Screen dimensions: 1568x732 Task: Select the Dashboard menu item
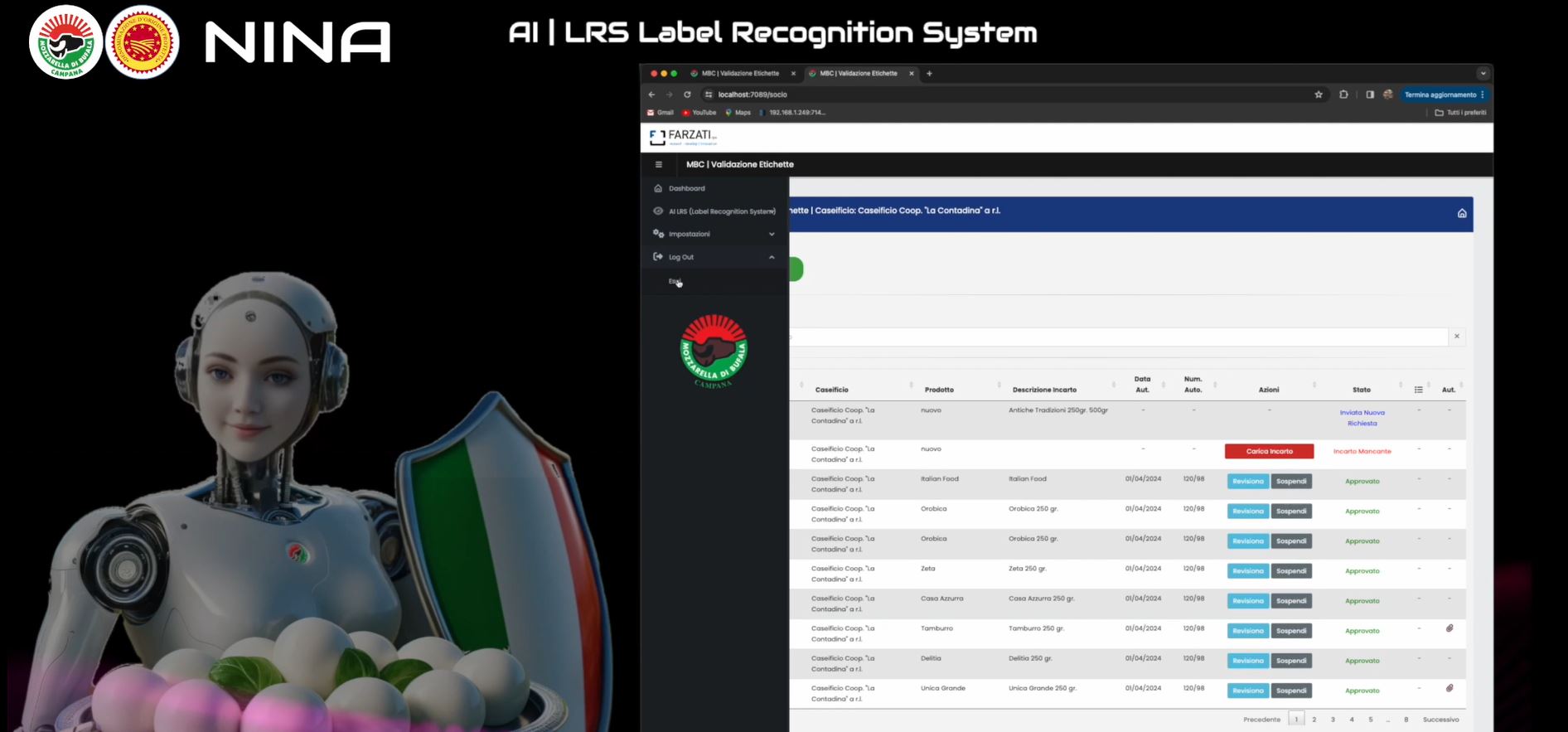tap(687, 188)
